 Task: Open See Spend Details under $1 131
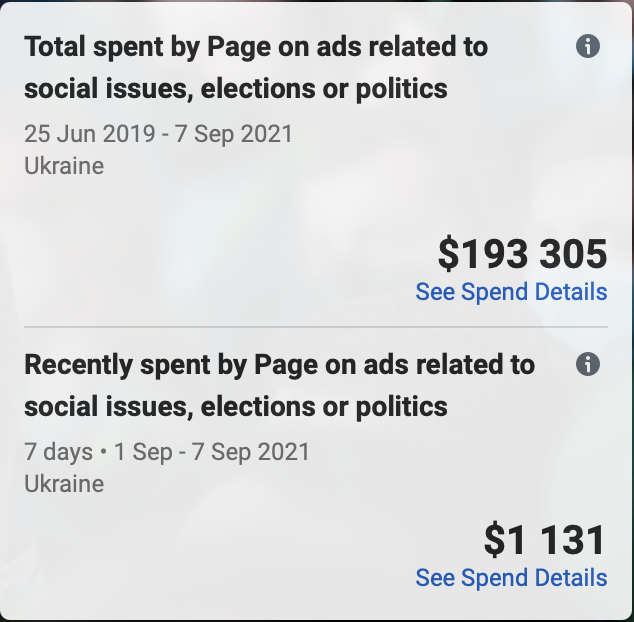click(x=511, y=577)
